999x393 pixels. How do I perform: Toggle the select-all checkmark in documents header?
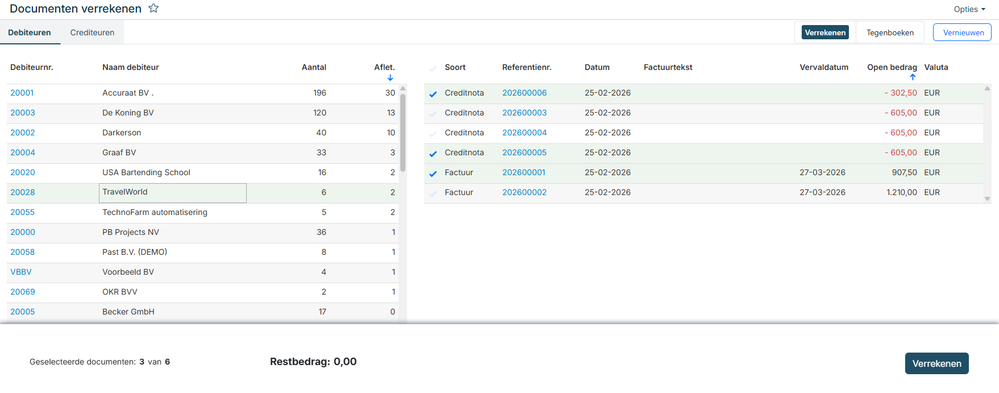[x=433, y=68]
